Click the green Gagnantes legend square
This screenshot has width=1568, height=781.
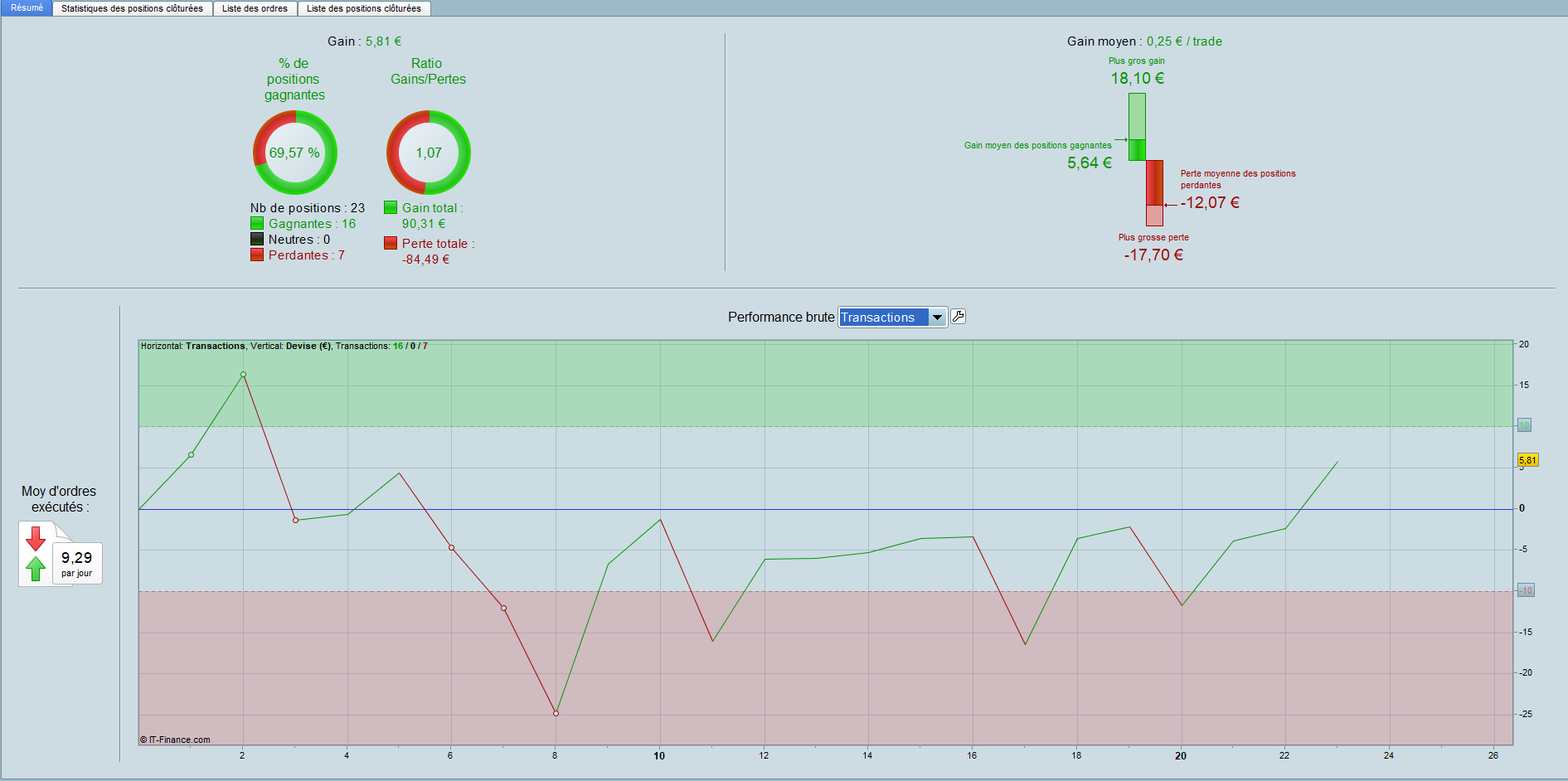(x=257, y=224)
